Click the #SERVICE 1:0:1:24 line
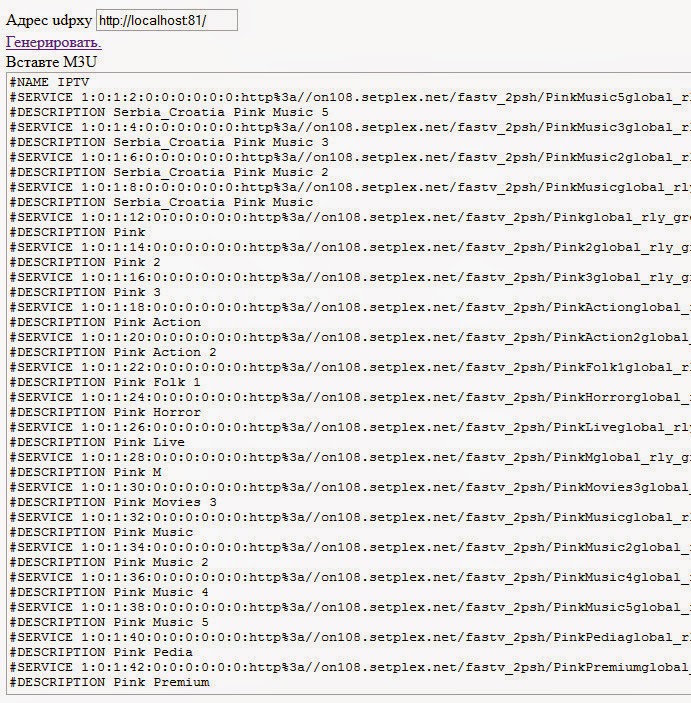The image size is (691, 703). (x=350, y=398)
